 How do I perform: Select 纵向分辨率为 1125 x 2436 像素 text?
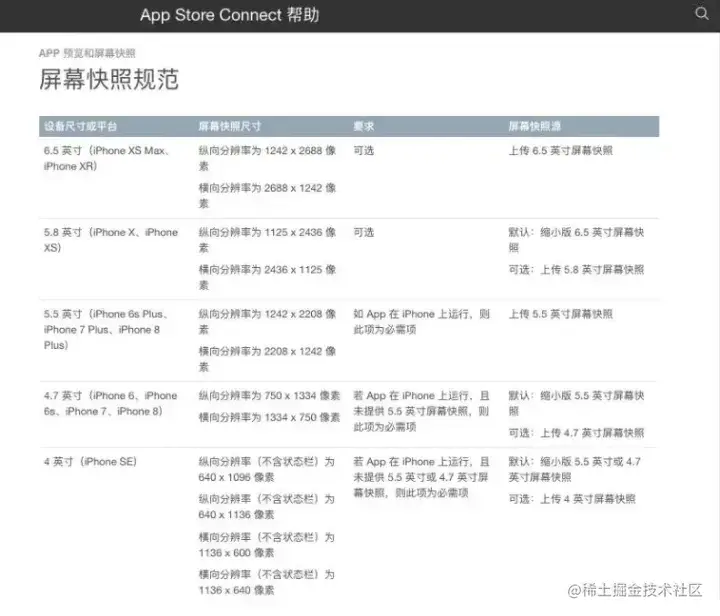pyautogui.click(x=267, y=240)
